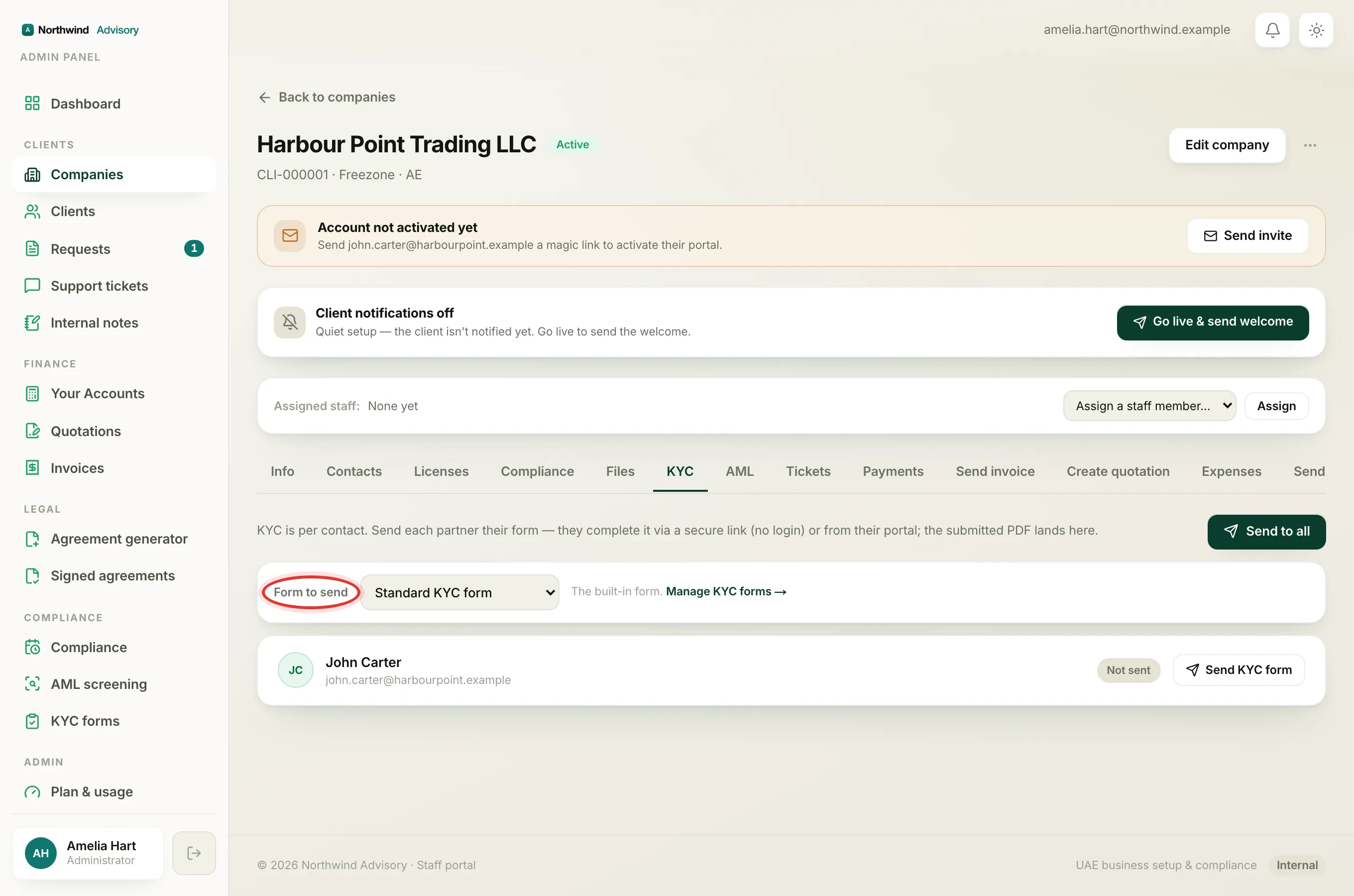Click the Send invite button
Screen dimensions: 1354x896
point(1247,235)
